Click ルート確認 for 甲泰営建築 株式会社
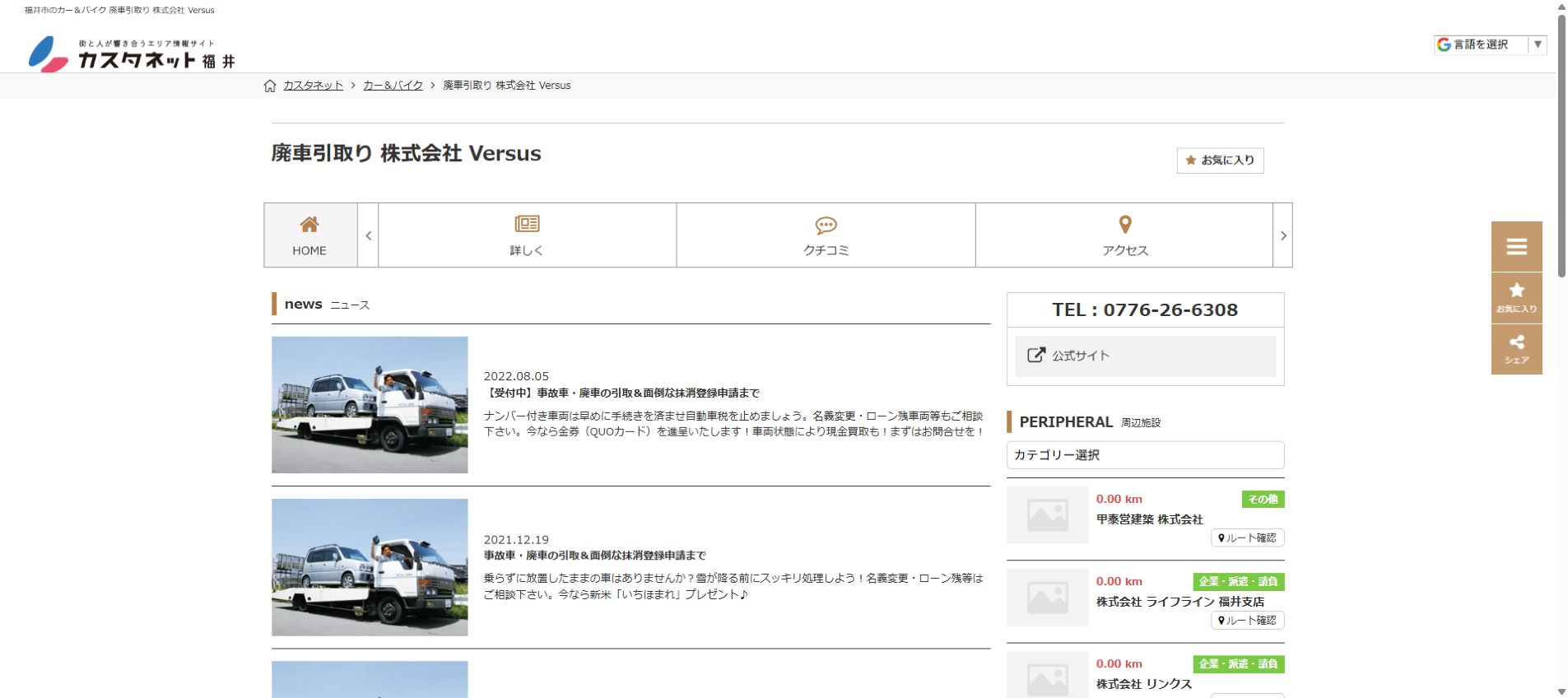1568x698 pixels. [1247, 538]
